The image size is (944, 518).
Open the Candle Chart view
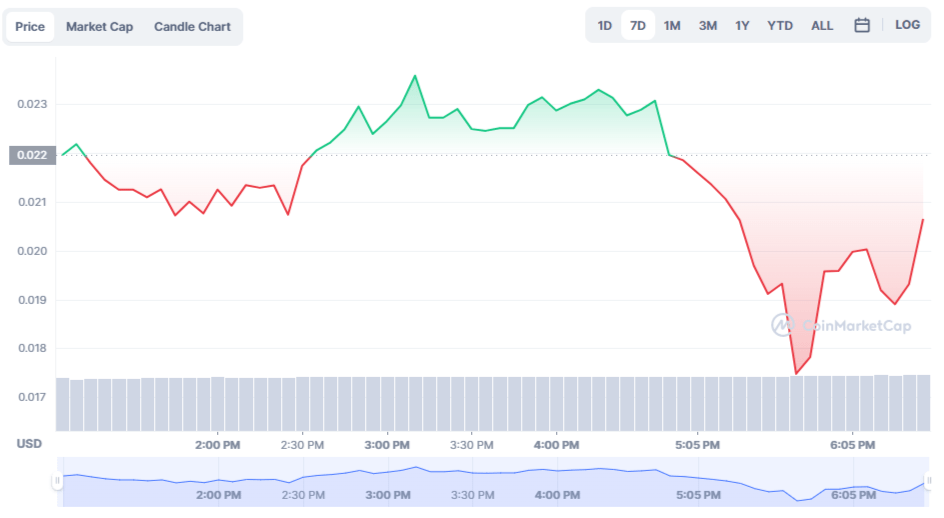pyautogui.click(x=192, y=27)
